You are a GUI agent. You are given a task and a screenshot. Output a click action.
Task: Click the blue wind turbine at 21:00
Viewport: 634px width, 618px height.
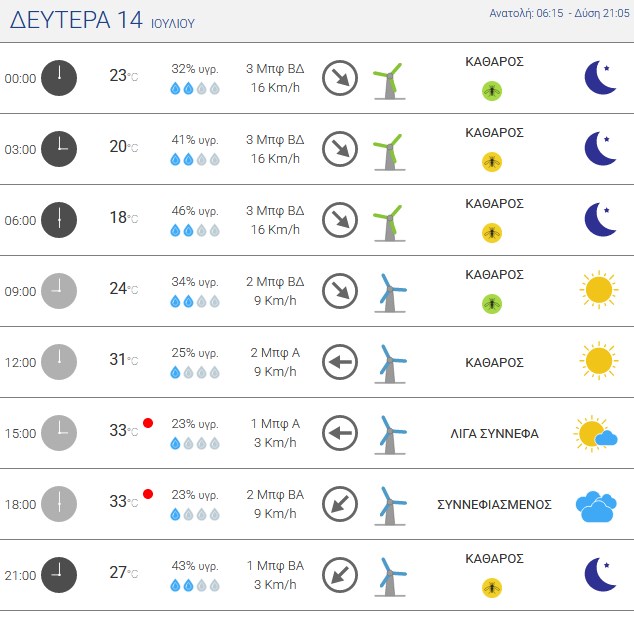tap(390, 577)
